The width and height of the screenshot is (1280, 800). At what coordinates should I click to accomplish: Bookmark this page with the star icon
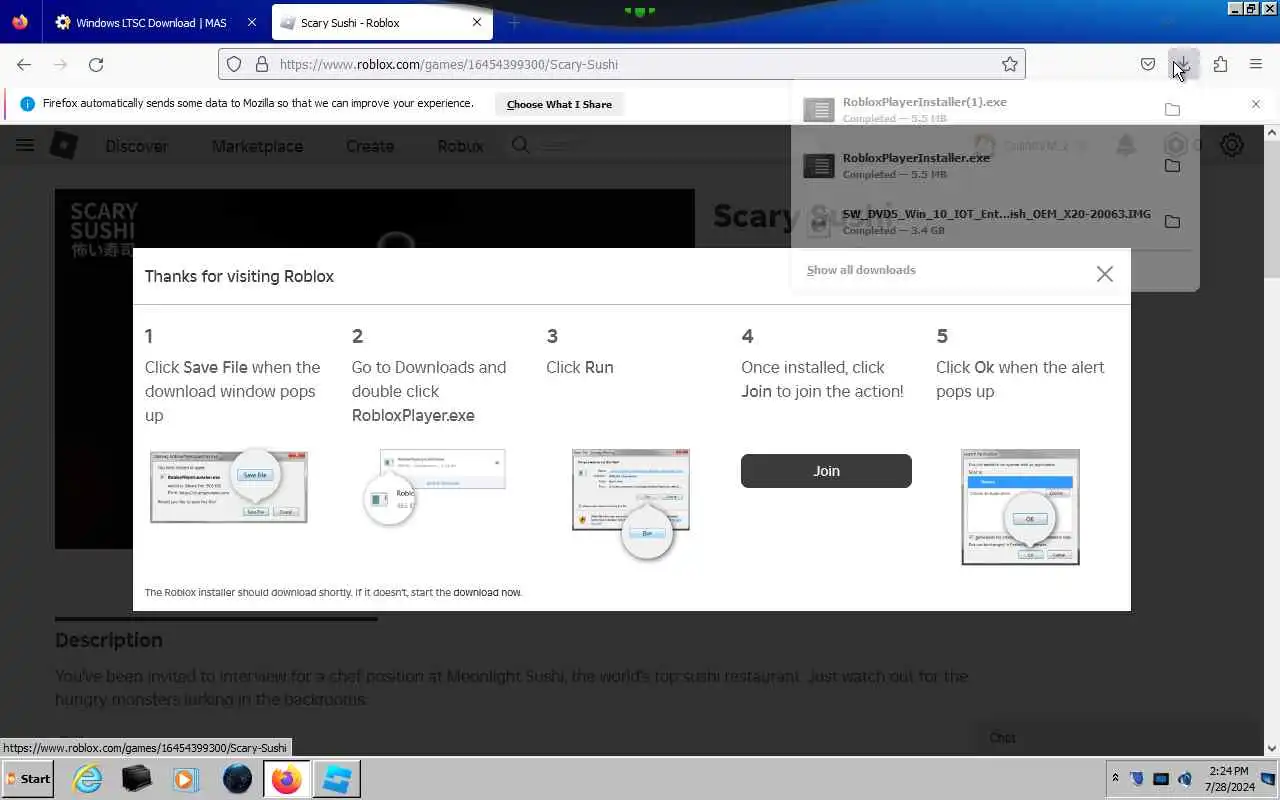click(x=1010, y=64)
